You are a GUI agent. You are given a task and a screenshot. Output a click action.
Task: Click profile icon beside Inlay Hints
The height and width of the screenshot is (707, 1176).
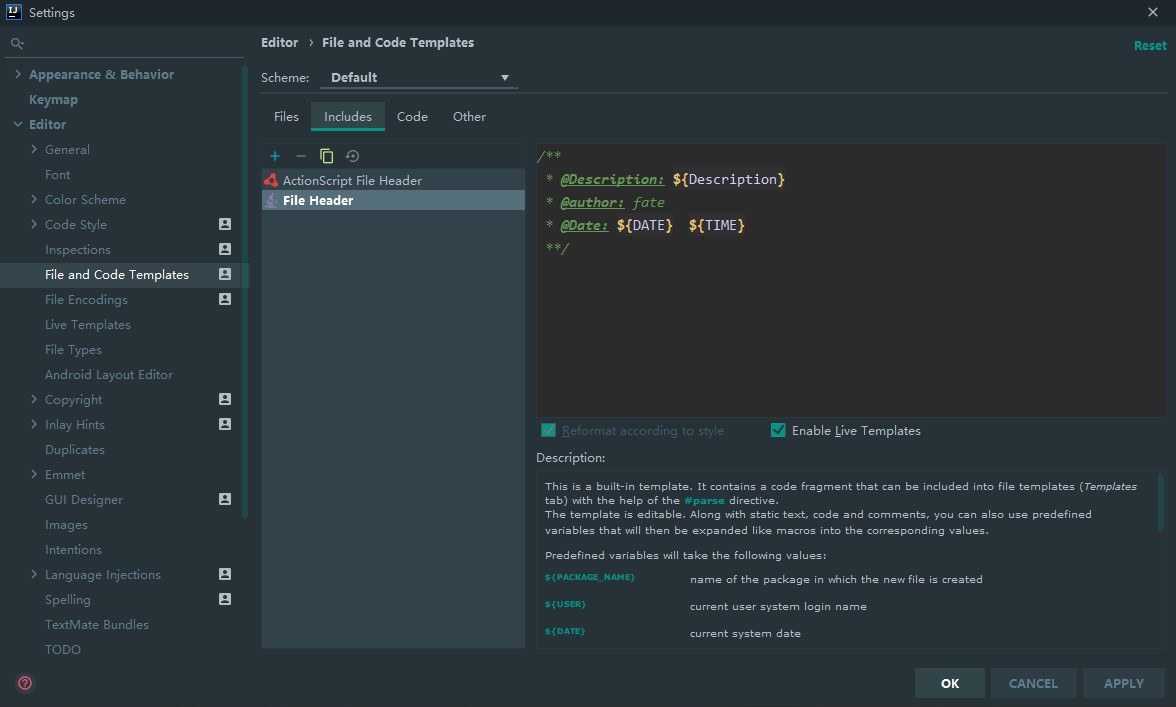point(225,424)
